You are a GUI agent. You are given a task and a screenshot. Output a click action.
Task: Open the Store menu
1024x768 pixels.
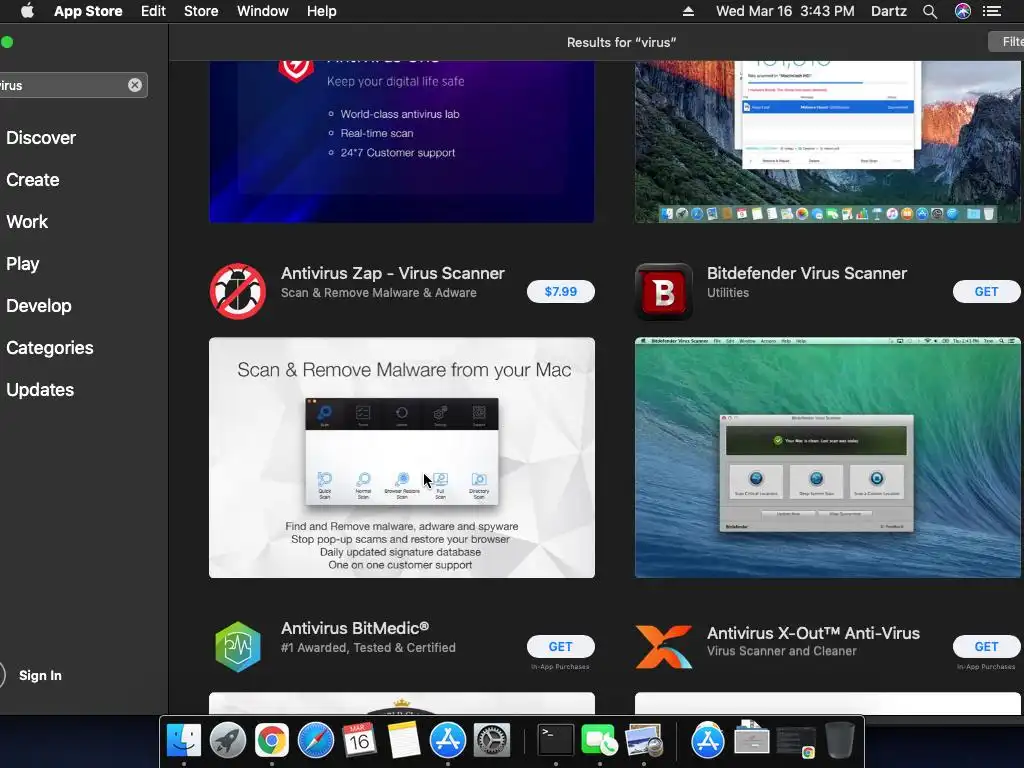point(201,11)
